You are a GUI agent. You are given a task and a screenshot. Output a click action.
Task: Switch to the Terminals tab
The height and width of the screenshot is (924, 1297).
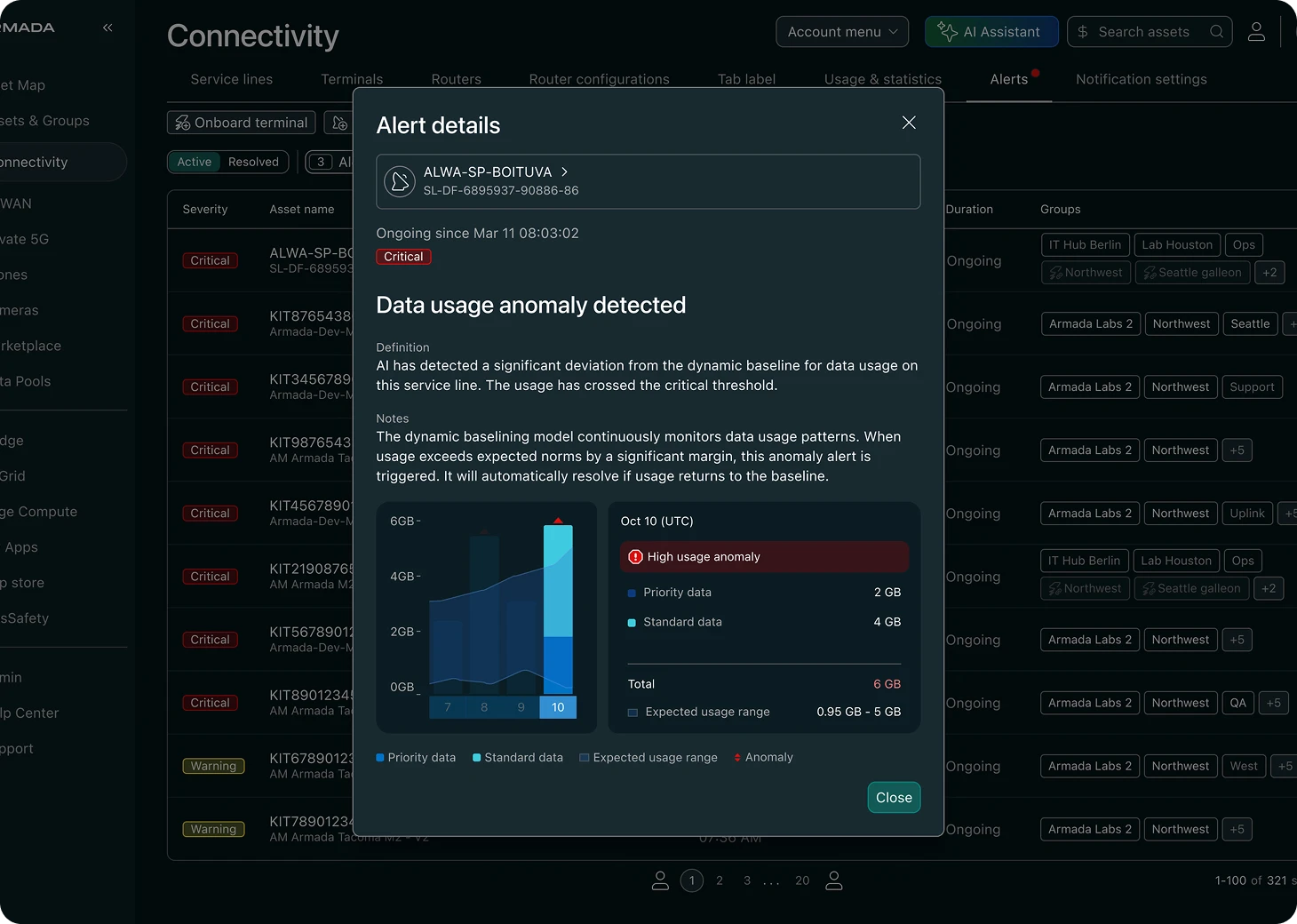tap(352, 79)
